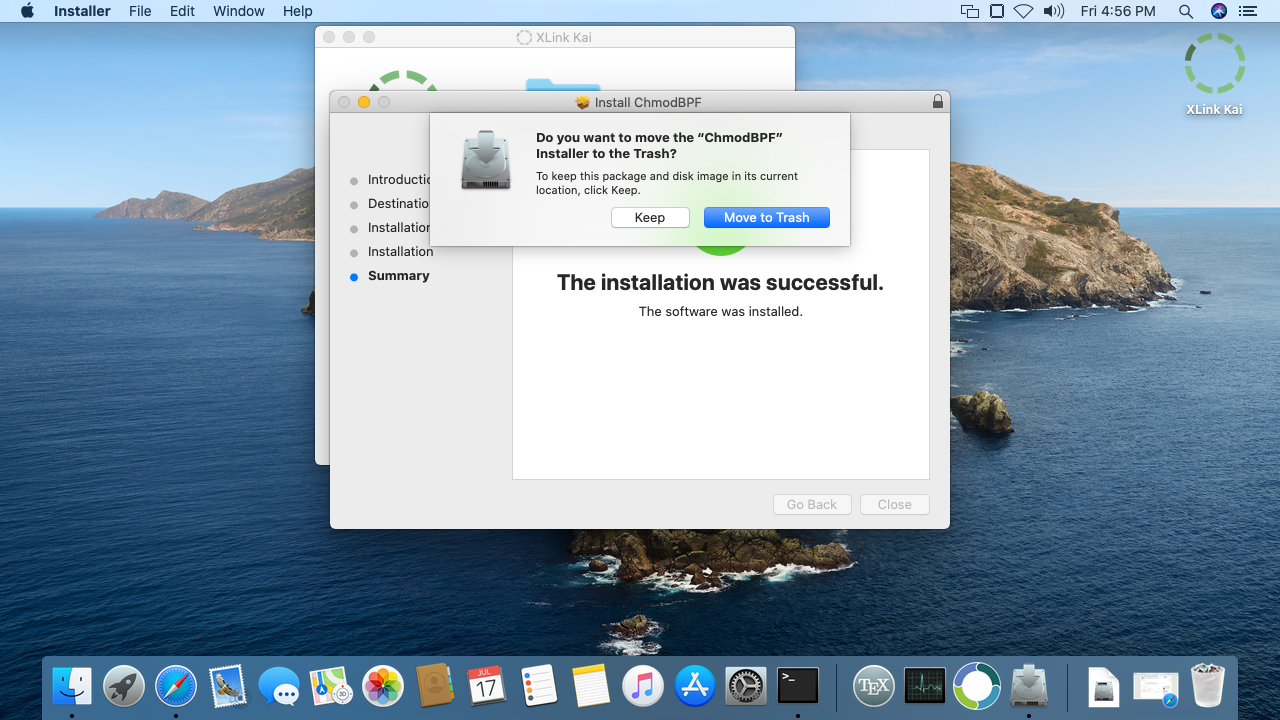1280x720 pixels.
Task: Expand the Wi-Fi status menu
Action: pyautogui.click(x=1022, y=11)
